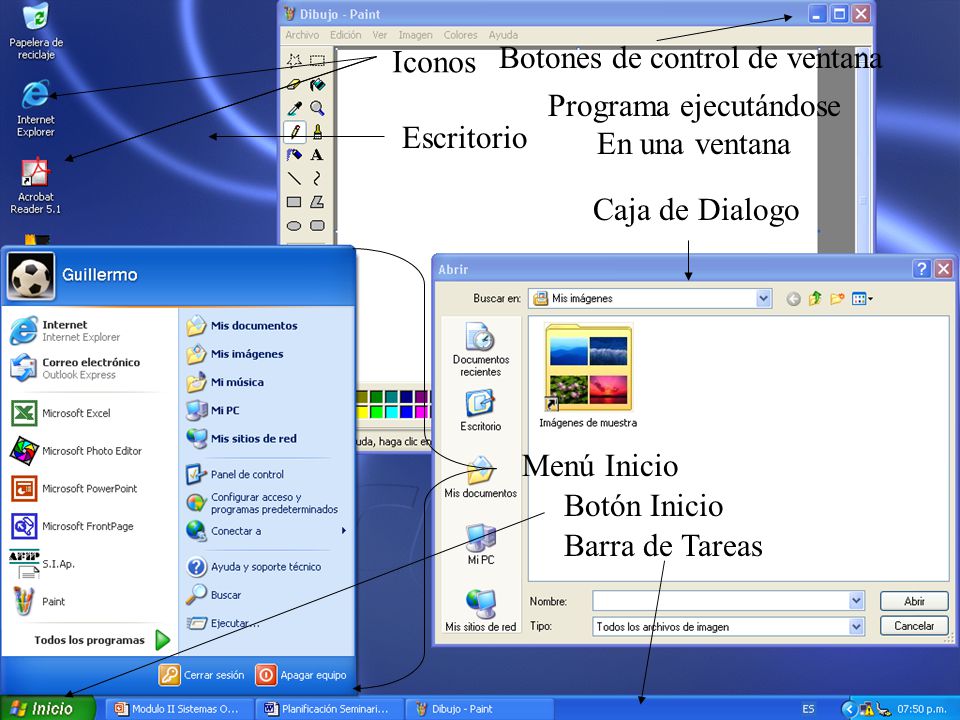Viewport: 960px width, 720px height.
Task: Switch to Modulo II Sistemas taskbar button
Action: (179, 709)
